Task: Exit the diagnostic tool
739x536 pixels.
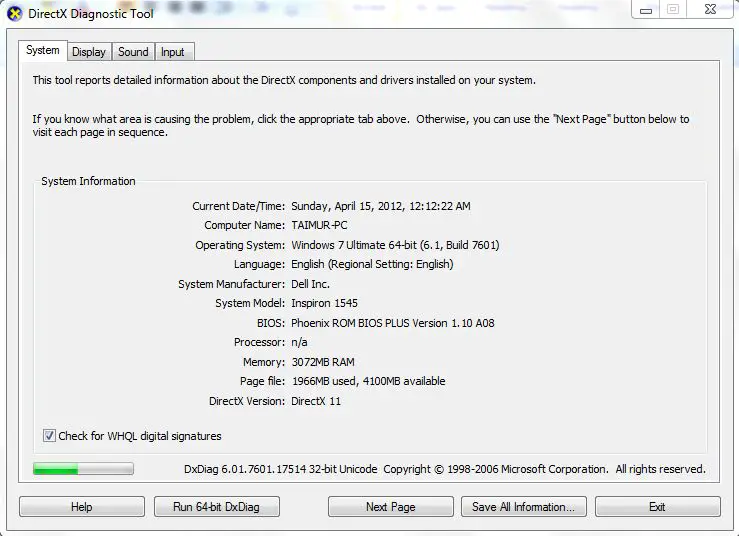Action: coord(657,507)
